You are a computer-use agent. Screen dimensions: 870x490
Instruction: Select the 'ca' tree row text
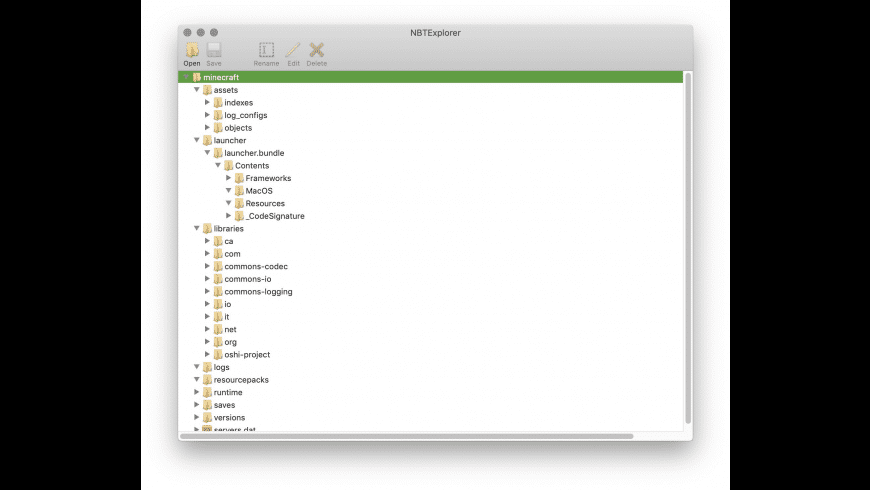click(229, 241)
